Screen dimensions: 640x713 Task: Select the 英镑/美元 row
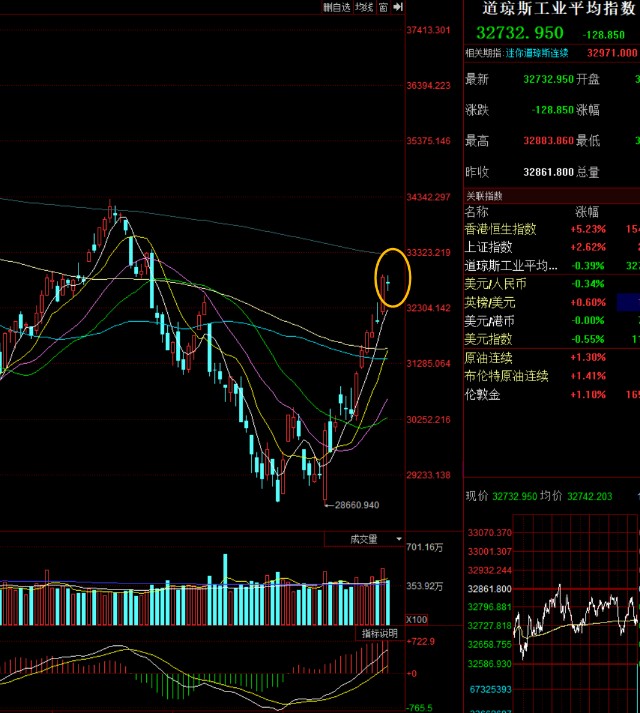point(552,302)
